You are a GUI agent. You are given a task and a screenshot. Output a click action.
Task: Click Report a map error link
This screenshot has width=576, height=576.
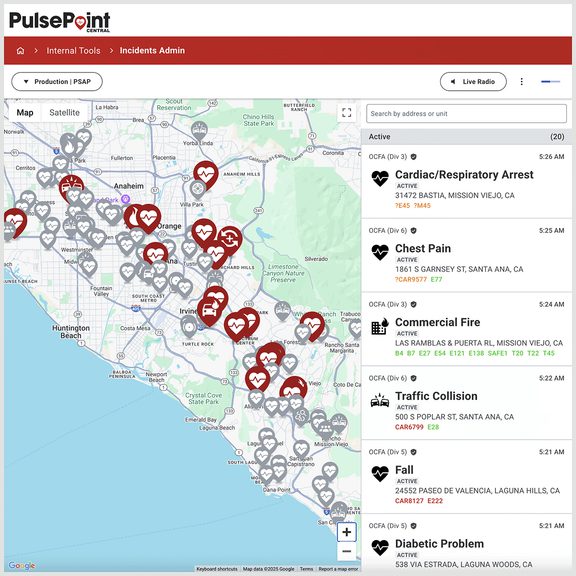pyautogui.click(x=338, y=569)
